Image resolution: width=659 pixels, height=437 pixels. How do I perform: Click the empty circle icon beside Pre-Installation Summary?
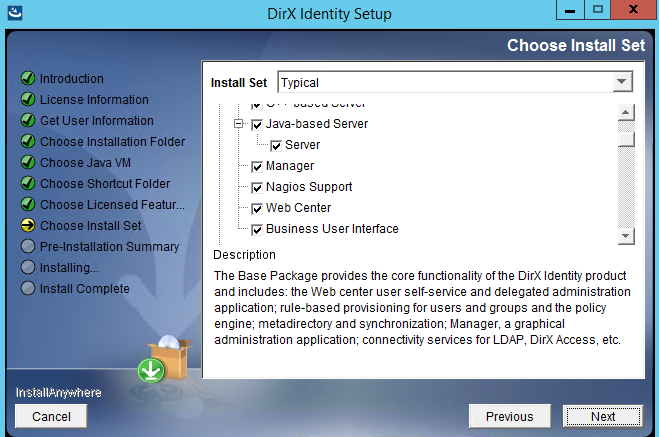pos(28,247)
